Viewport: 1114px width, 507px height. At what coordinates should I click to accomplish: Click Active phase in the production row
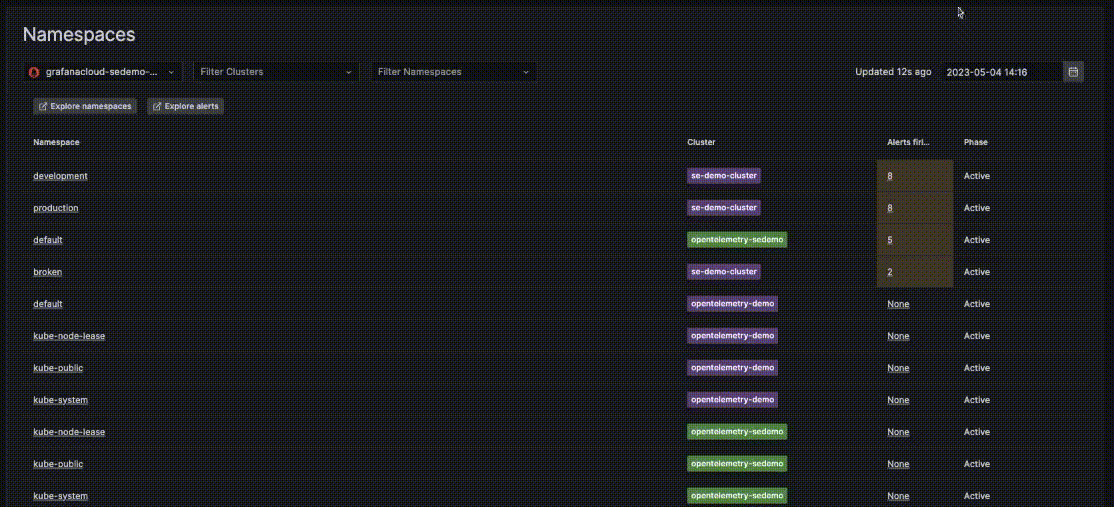pyautogui.click(x=977, y=208)
